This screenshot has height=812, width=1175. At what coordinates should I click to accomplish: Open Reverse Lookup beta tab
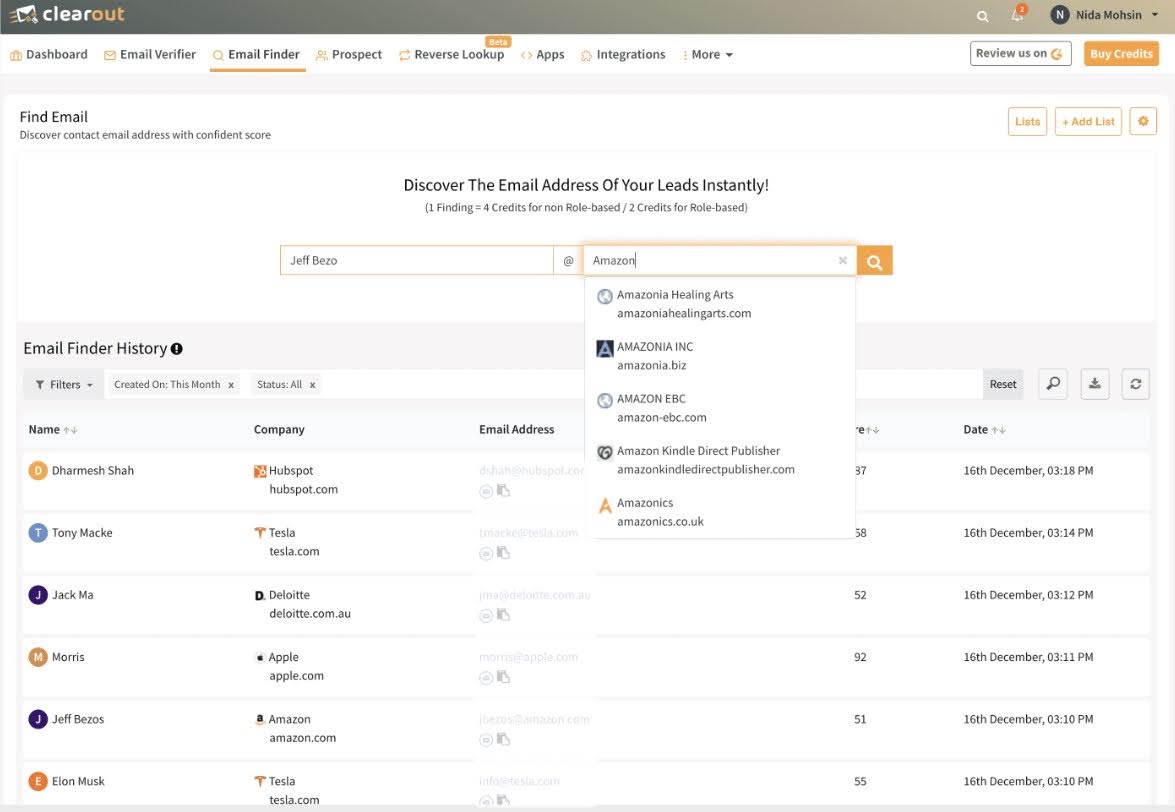point(451,54)
